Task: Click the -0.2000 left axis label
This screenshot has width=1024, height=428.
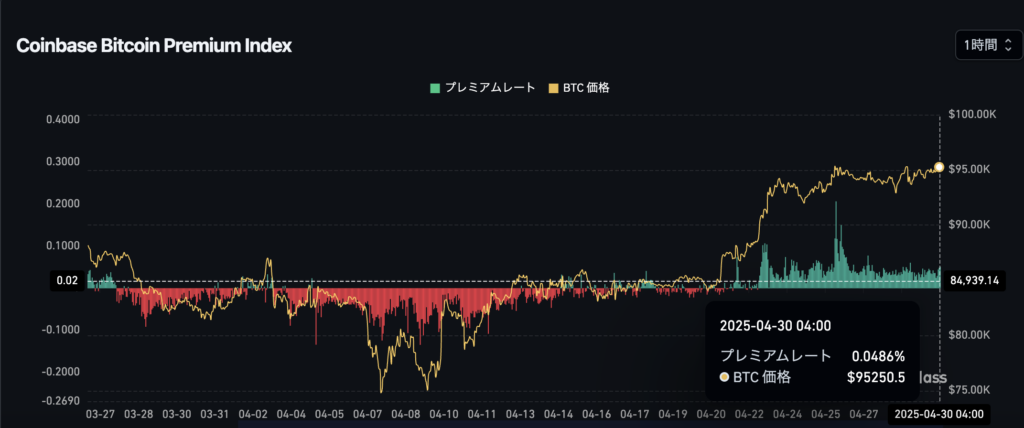Action: [61, 372]
